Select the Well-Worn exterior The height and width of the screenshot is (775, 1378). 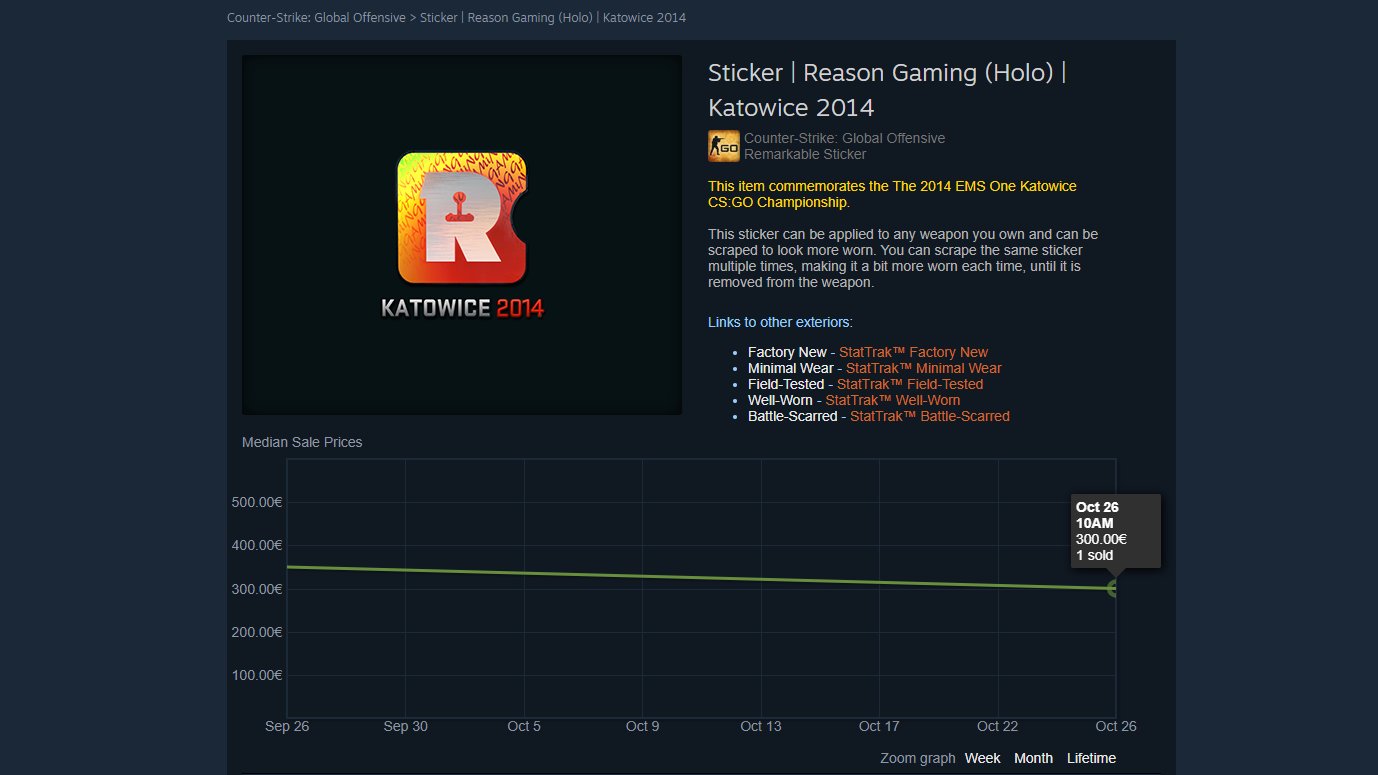pyautogui.click(x=780, y=400)
